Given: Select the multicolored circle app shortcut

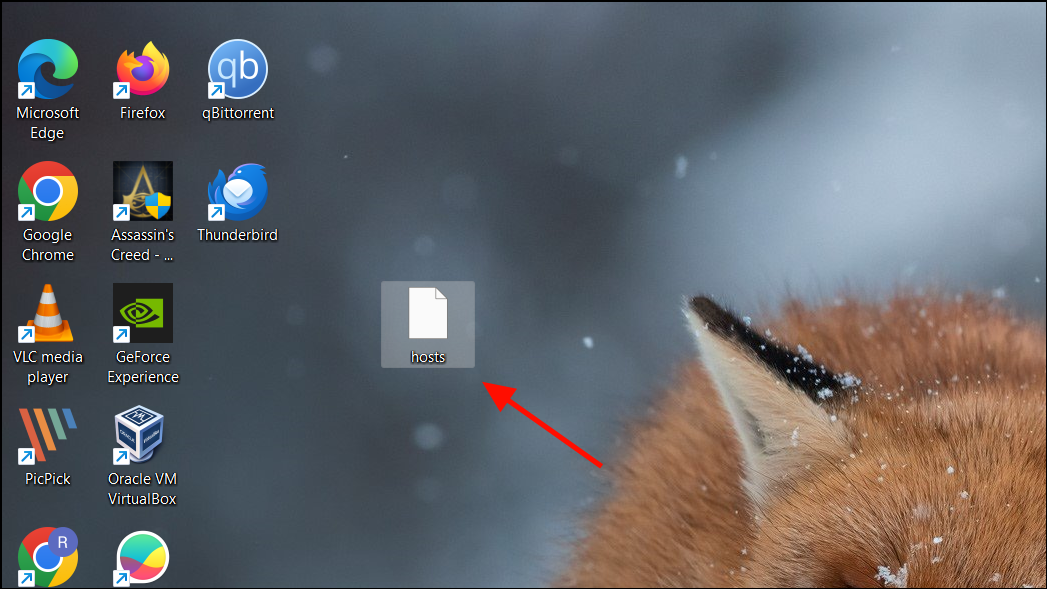Looking at the screenshot, I should click(x=142, y=558).
